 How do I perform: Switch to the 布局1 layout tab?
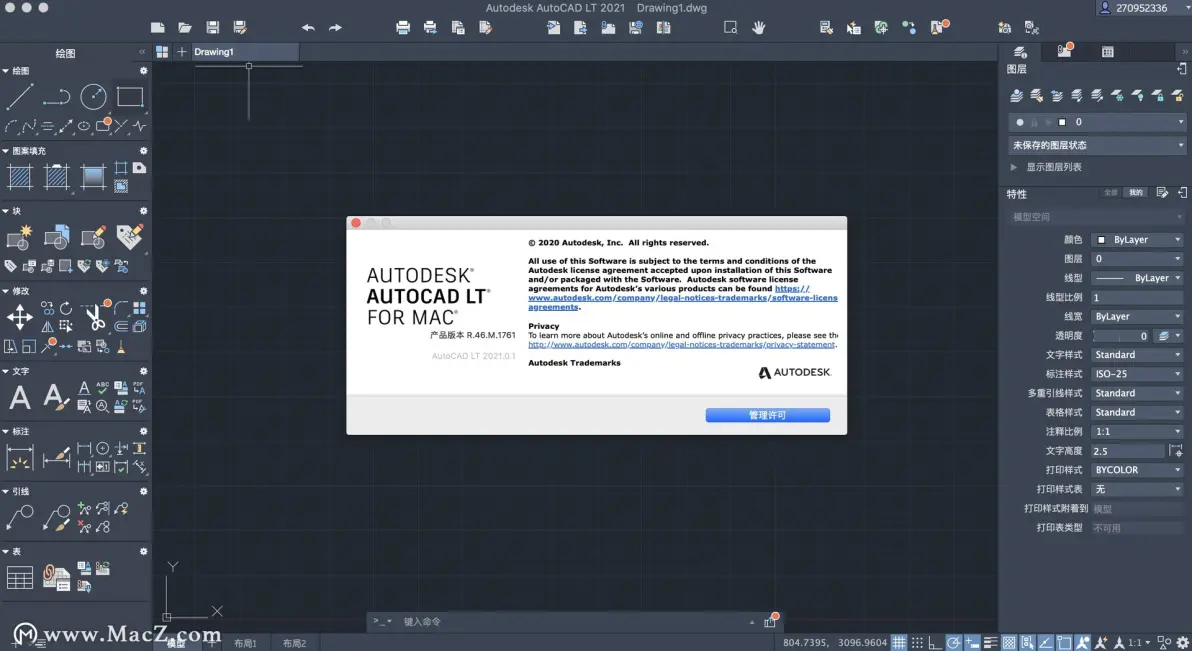tap(245, 643)
